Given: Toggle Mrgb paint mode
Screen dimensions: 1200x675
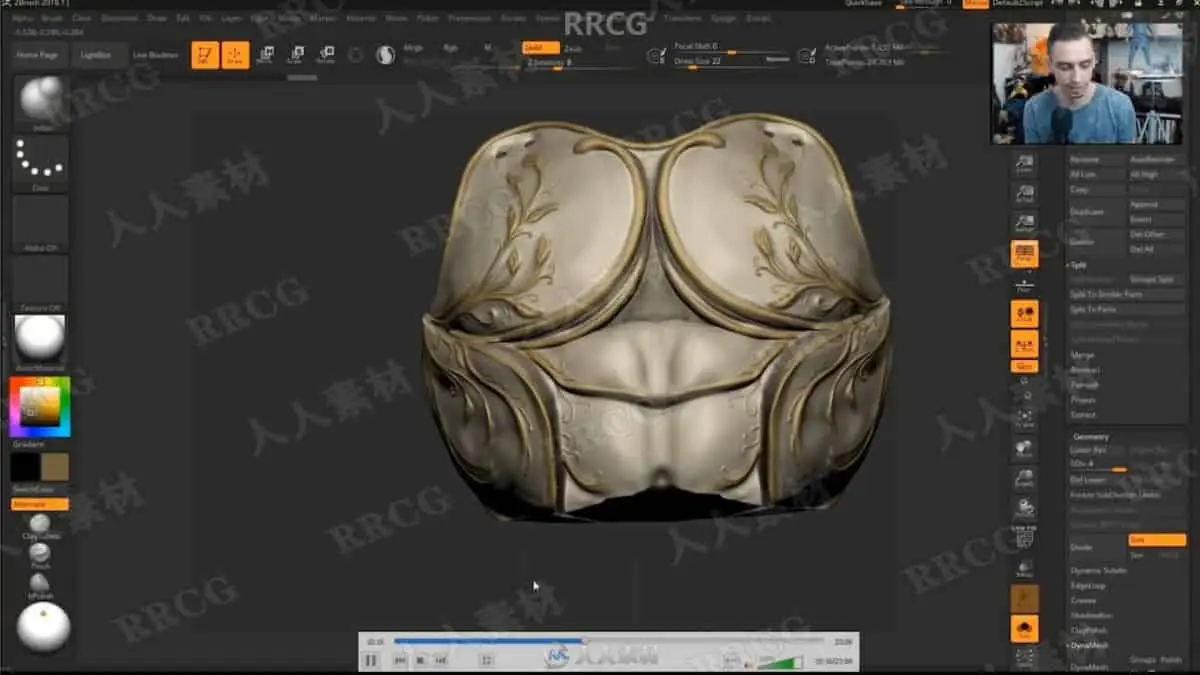Looking at the screenshot, I should [x=413, y=47].
